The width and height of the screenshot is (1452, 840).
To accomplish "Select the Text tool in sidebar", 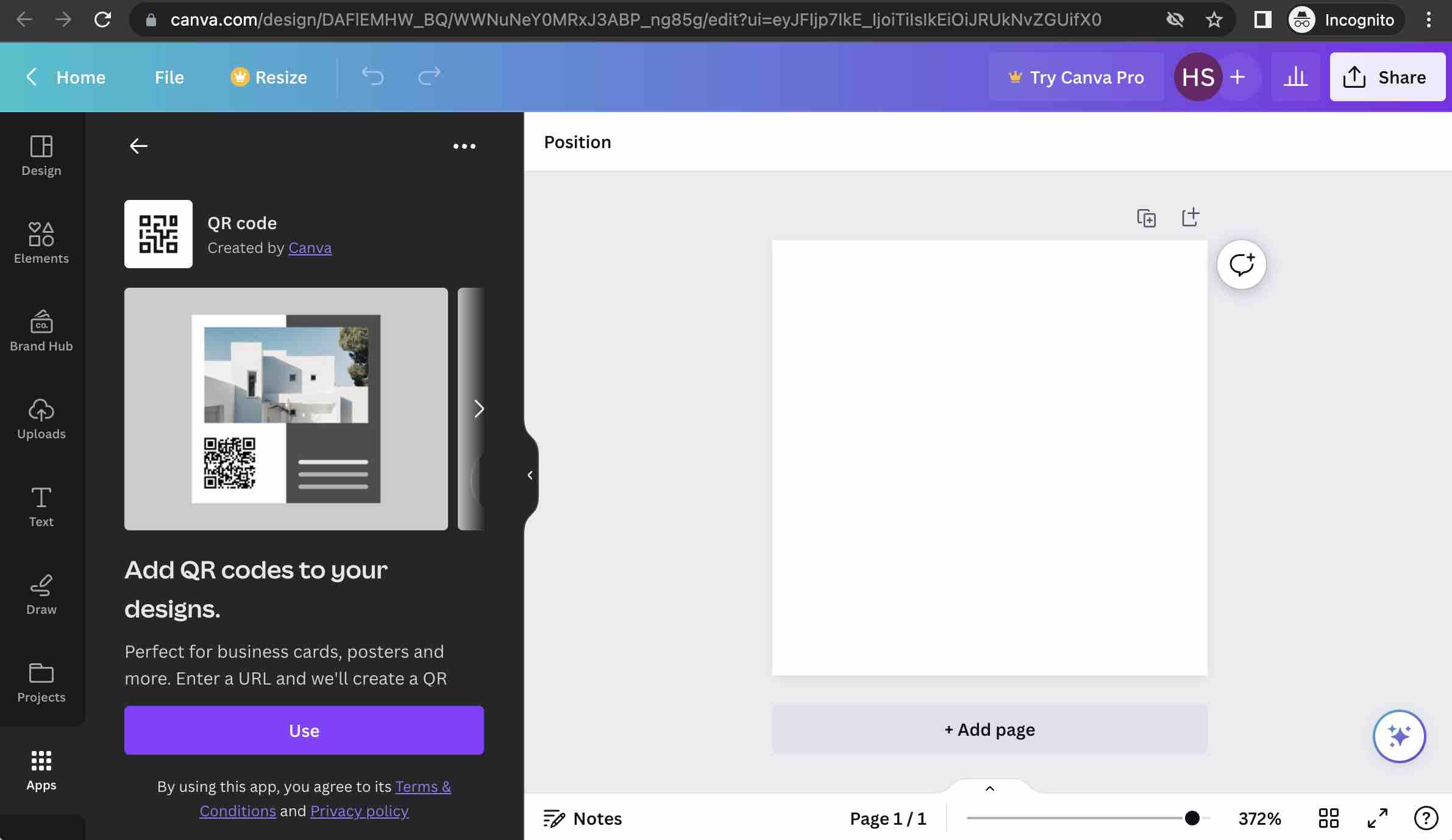I will (41, 507).
